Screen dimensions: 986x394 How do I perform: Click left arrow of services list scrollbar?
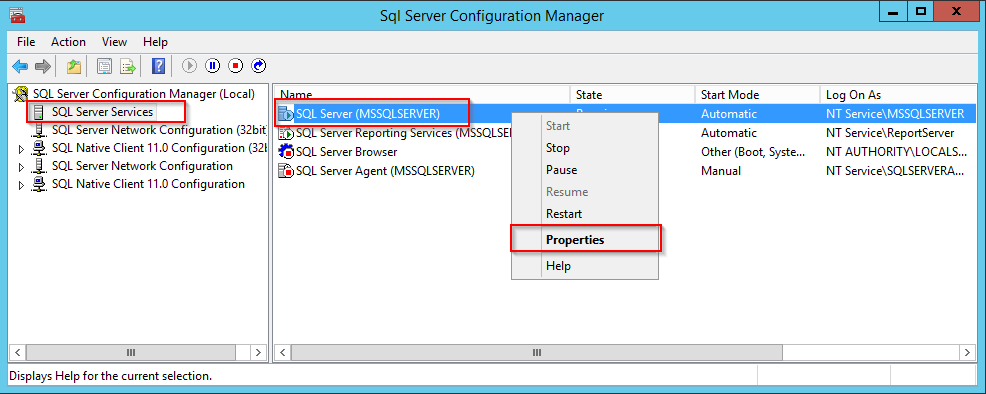(x=283, y=352)
